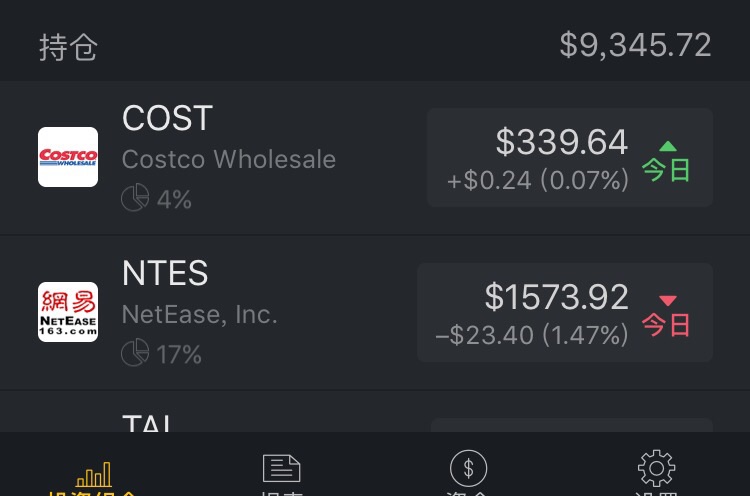Open the reports tab document icon
The width and height of the screenshot is (750, 496).
[281, 468]
